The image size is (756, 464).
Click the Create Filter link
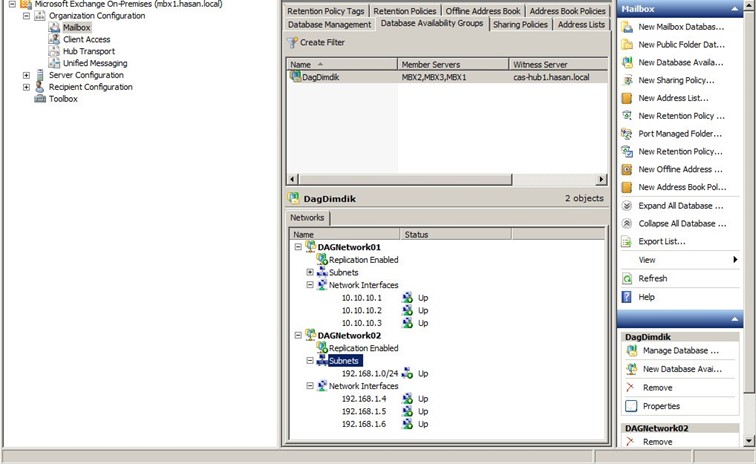click(322, 42)
